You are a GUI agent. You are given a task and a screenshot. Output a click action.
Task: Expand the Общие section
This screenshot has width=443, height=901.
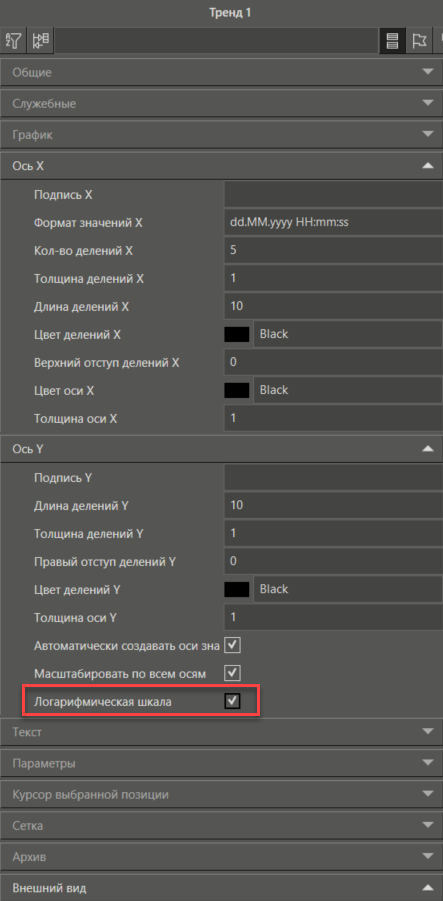tap(221, 72)
